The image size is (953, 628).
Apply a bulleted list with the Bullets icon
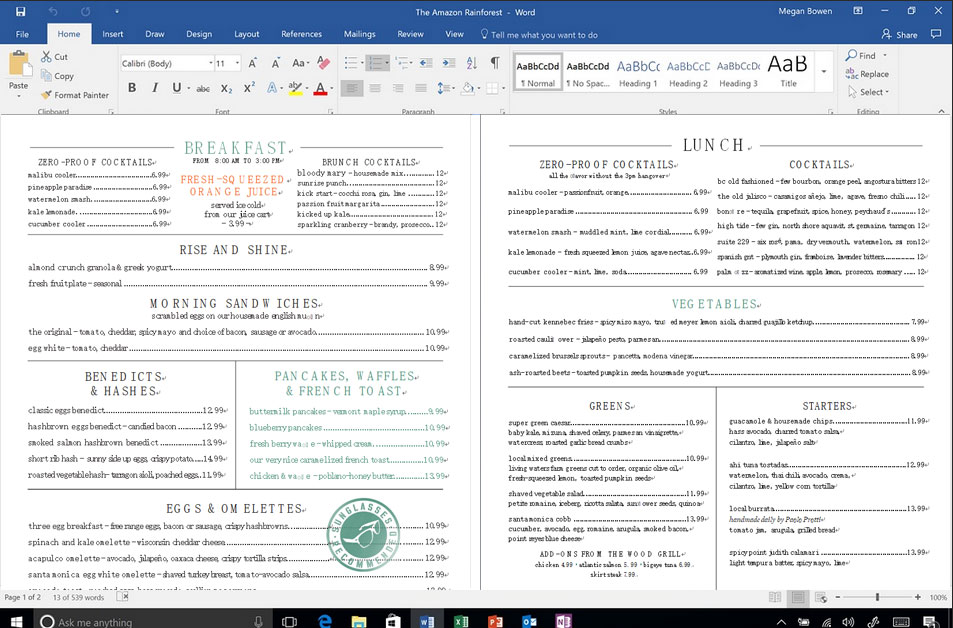[x=351, y=63]
